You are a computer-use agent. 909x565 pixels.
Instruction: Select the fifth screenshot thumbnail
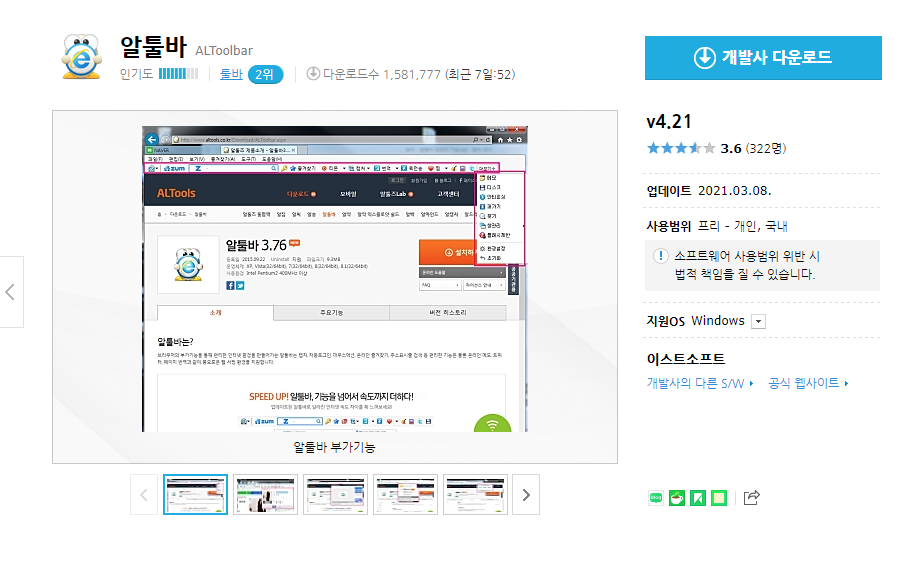[x=475, y=495]
